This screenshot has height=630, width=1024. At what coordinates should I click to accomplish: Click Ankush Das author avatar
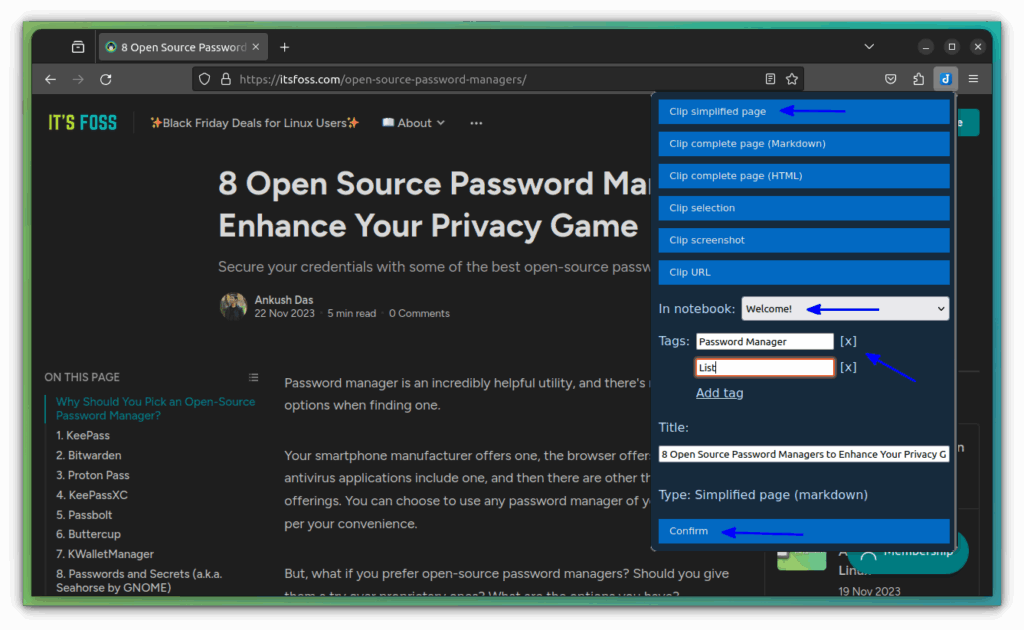coord(233,306)
